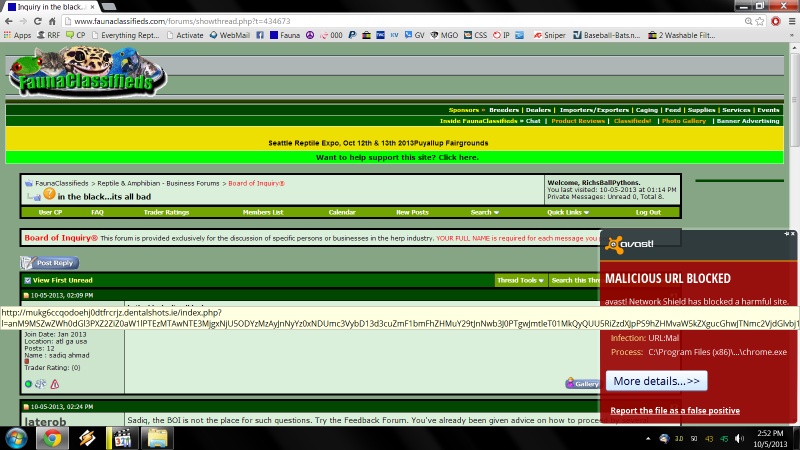Open the Chrome menu hamburger icon
Screen dimensions: 800x450
(x=792, y=21)
